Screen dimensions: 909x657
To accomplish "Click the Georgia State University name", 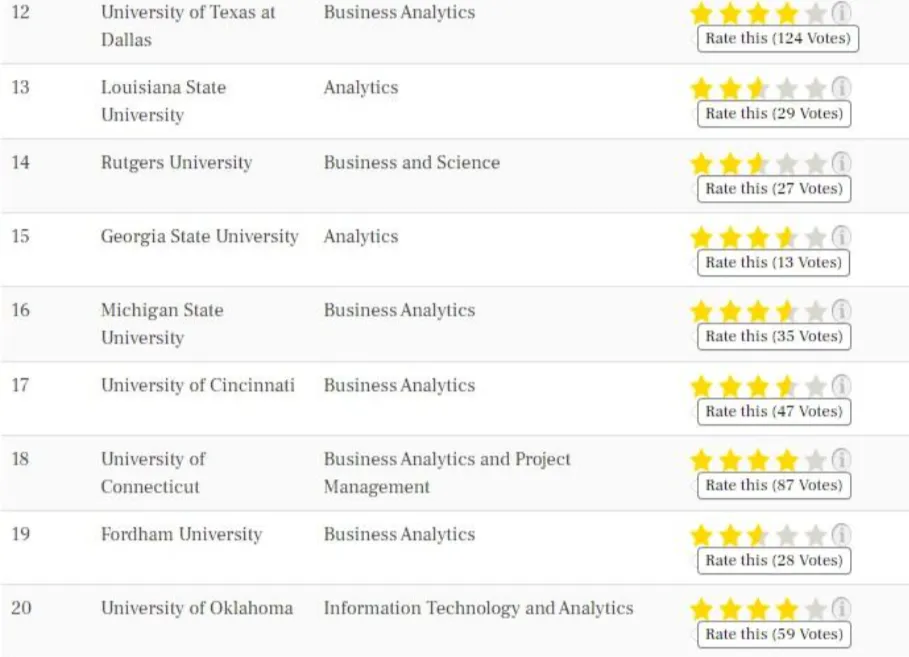I will pos(199,237).
